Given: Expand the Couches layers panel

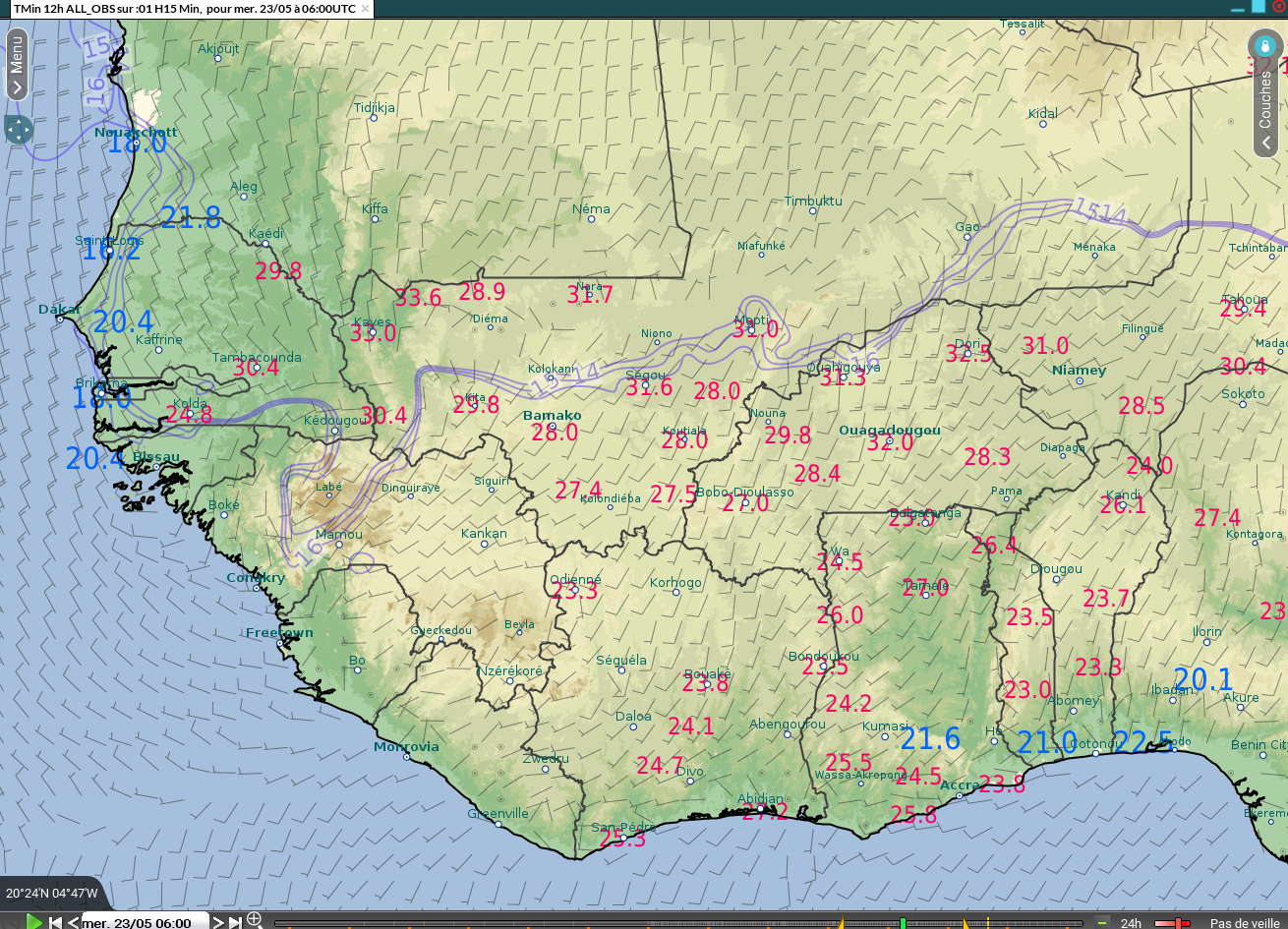Looking at the screenshot, I should point(1266,144).
